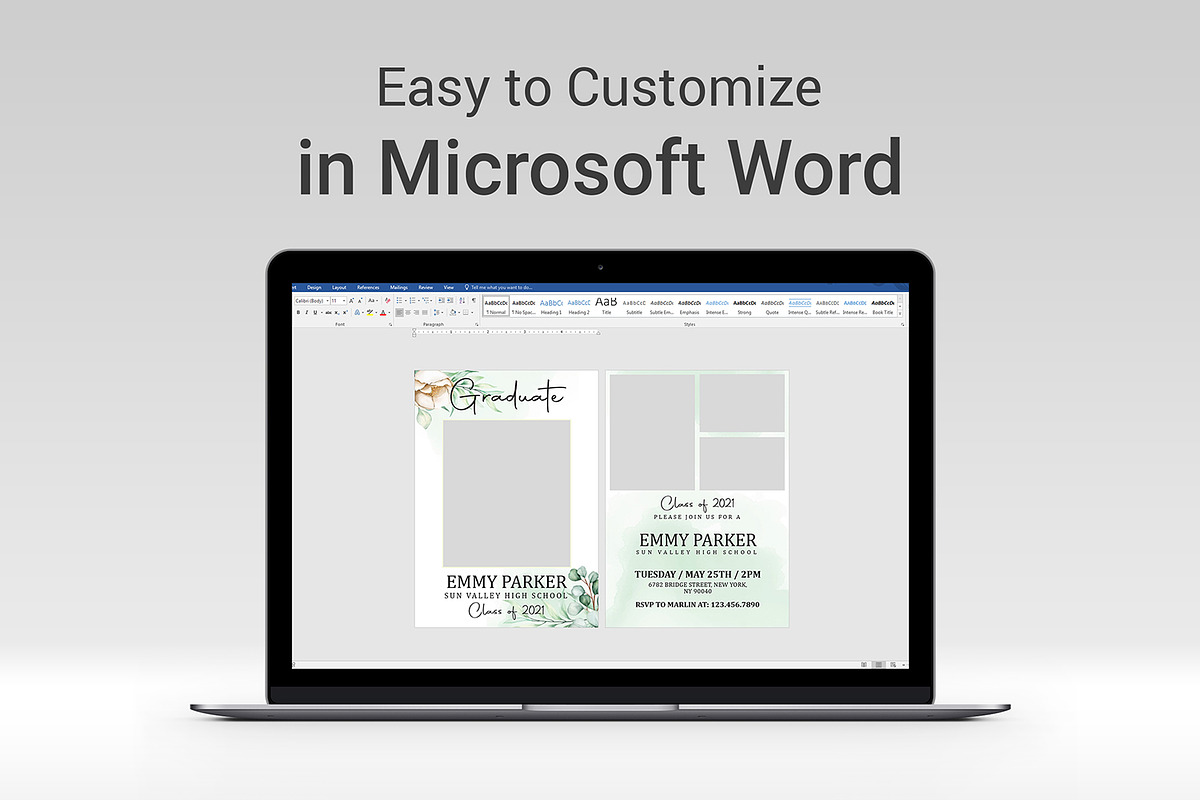Click 'TUESDAY / MAY 25TH / 2PM' text
This screenshot has height=800, width=1200.
697,574
